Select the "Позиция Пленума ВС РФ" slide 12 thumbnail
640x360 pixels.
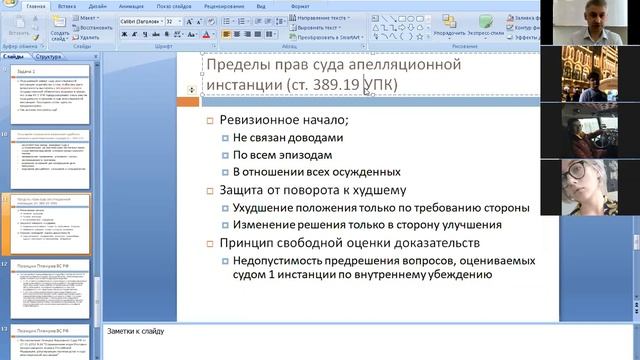point(50,289)
